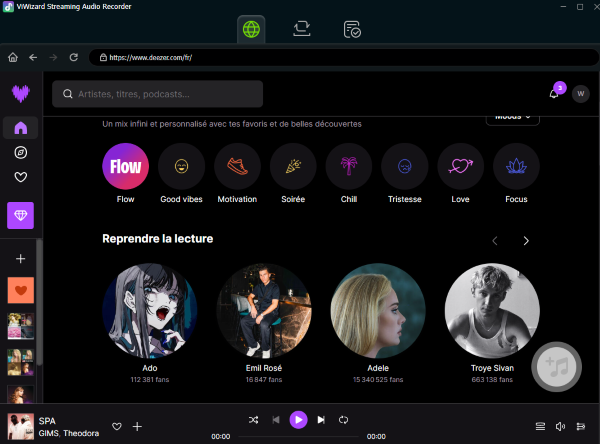Select the Good vibes mood

181,166
